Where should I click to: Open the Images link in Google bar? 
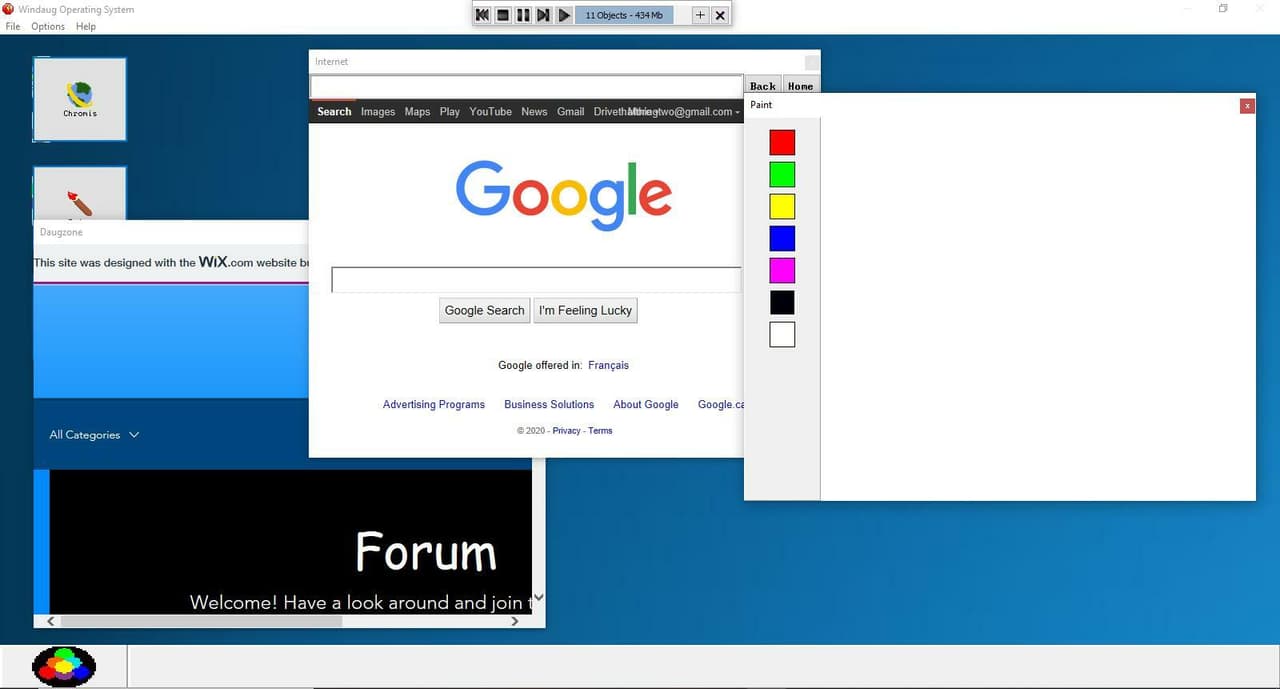point(378,112)
